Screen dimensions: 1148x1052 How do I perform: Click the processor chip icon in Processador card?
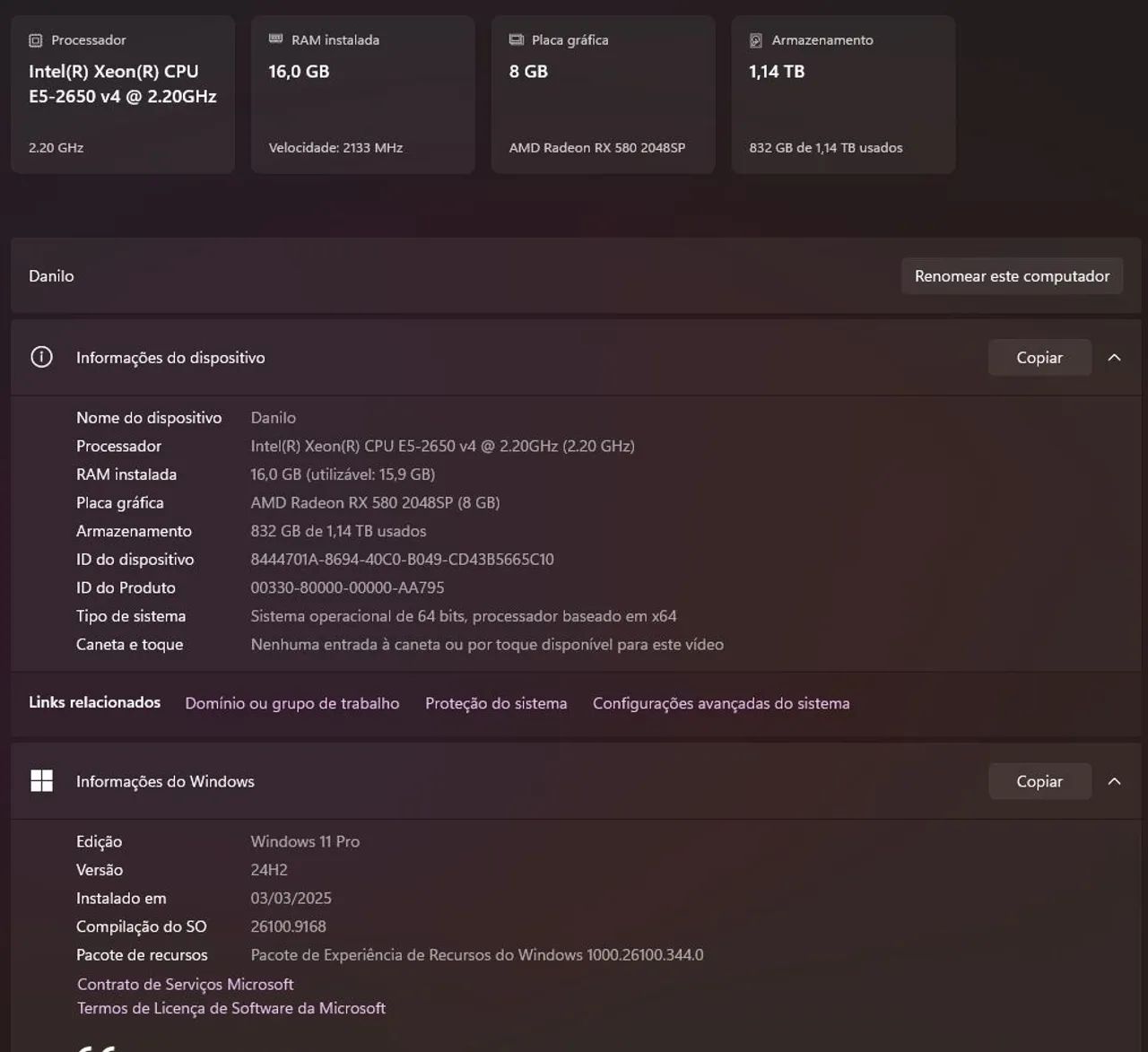[x=36, y=40]
